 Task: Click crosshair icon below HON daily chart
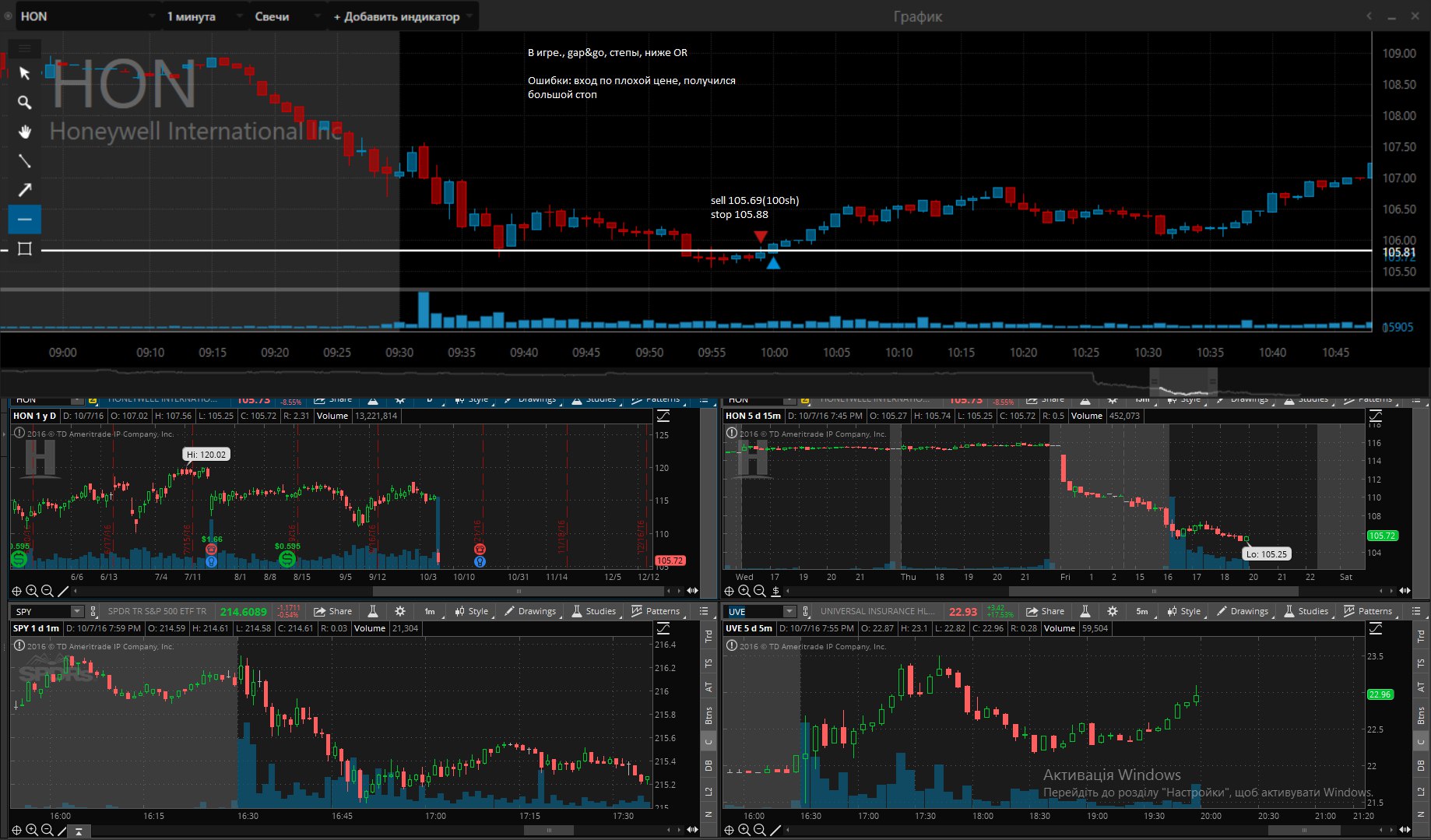point(16,591)
